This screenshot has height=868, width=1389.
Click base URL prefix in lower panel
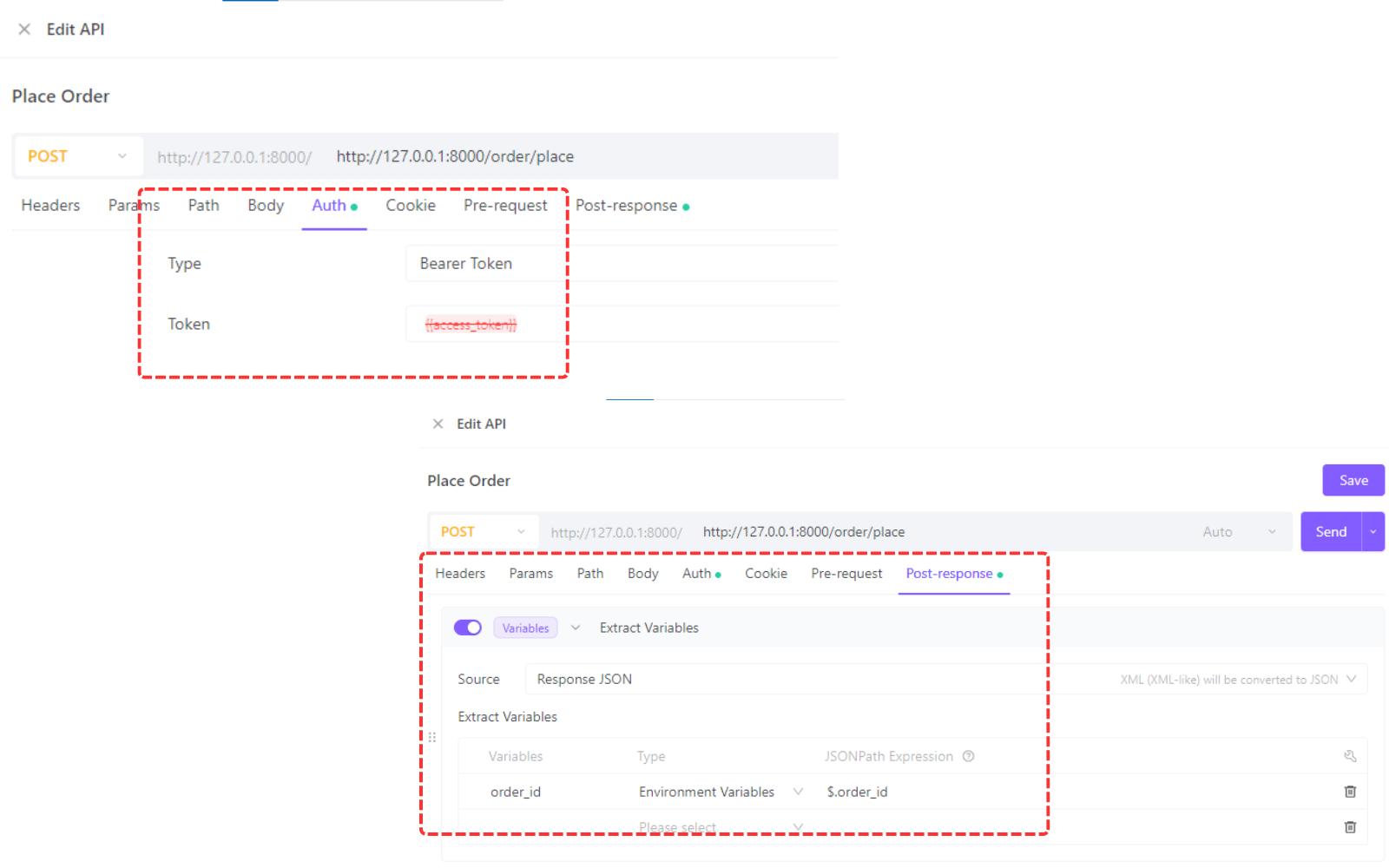click(616, 532)
